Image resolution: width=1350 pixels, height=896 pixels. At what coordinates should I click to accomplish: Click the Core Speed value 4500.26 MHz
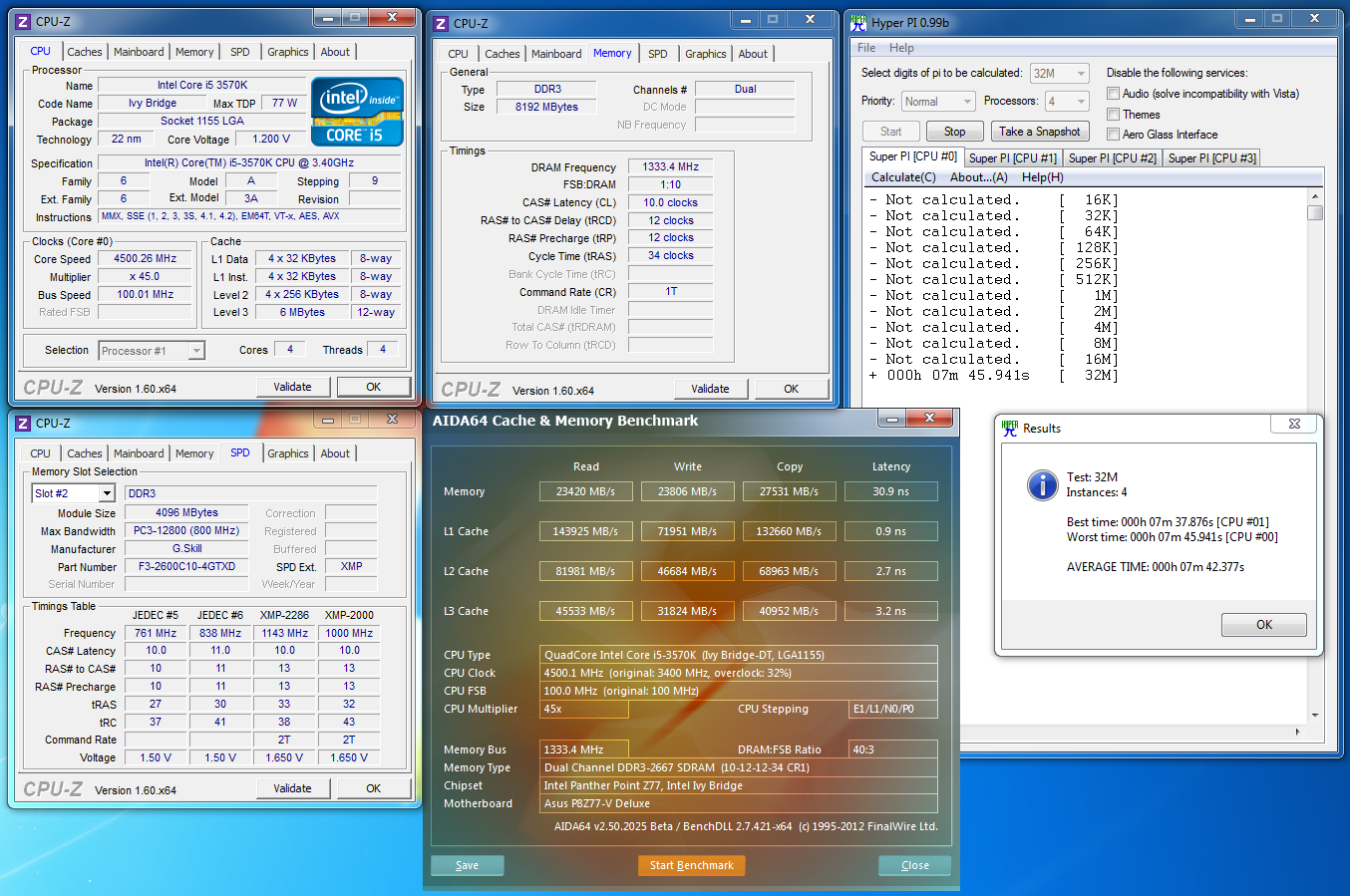(x=146, y=258)
